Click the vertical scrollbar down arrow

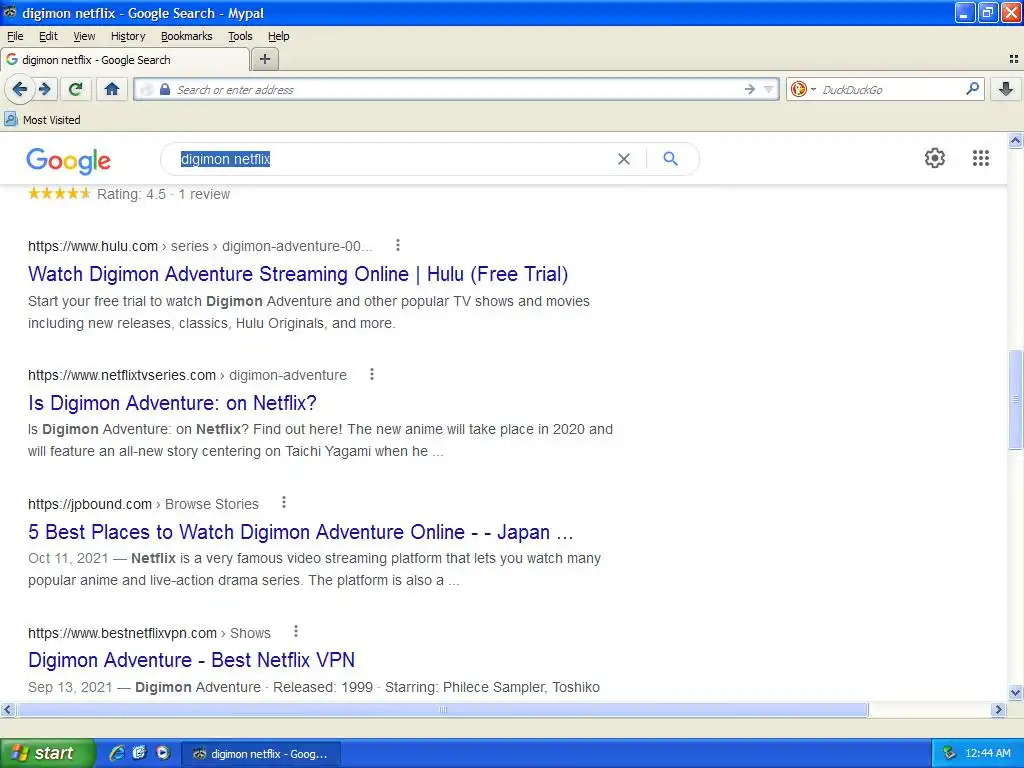click(1015, 692)
